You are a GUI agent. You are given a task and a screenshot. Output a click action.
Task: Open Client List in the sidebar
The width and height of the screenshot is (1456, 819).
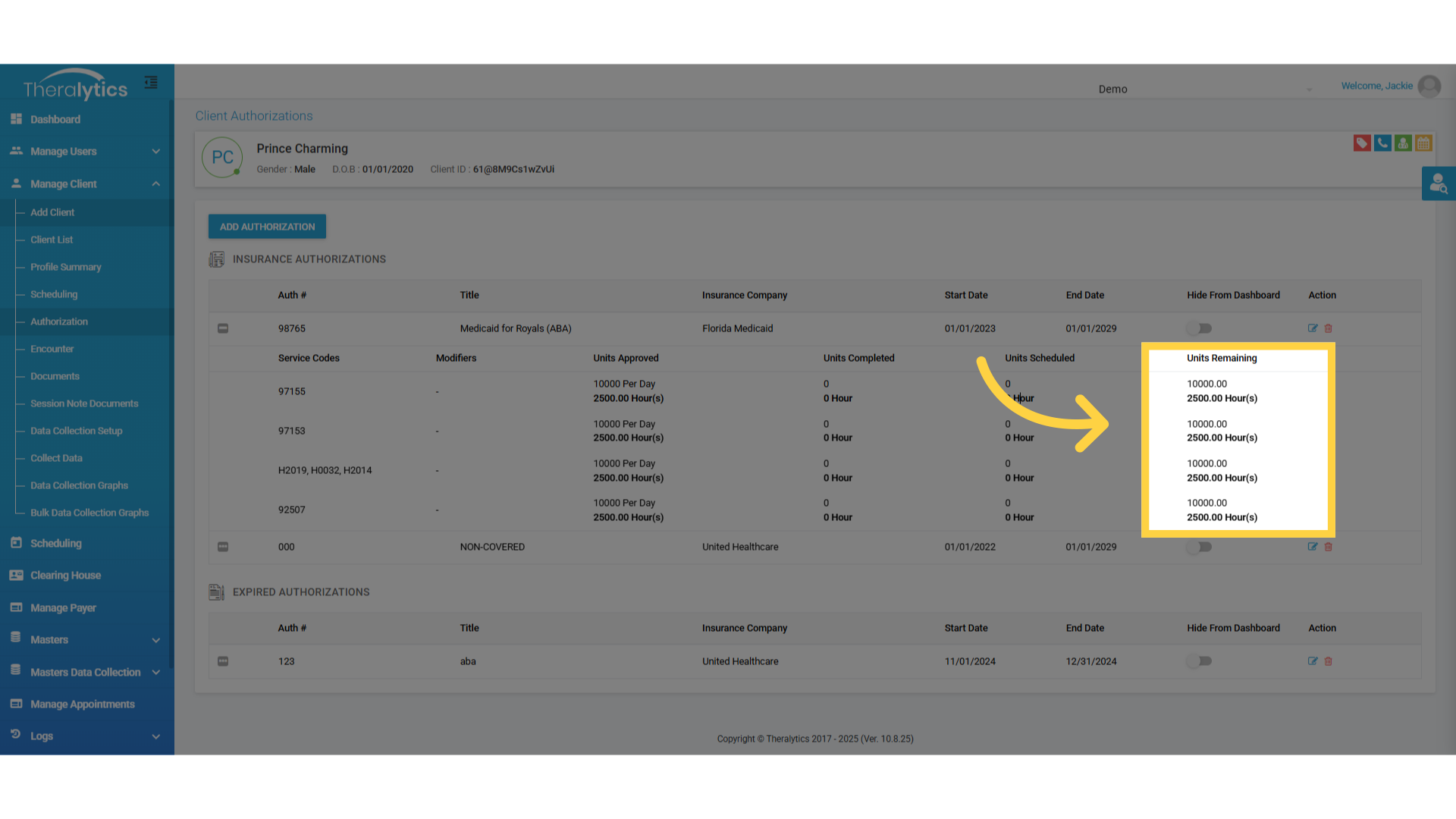coord(52,240)
